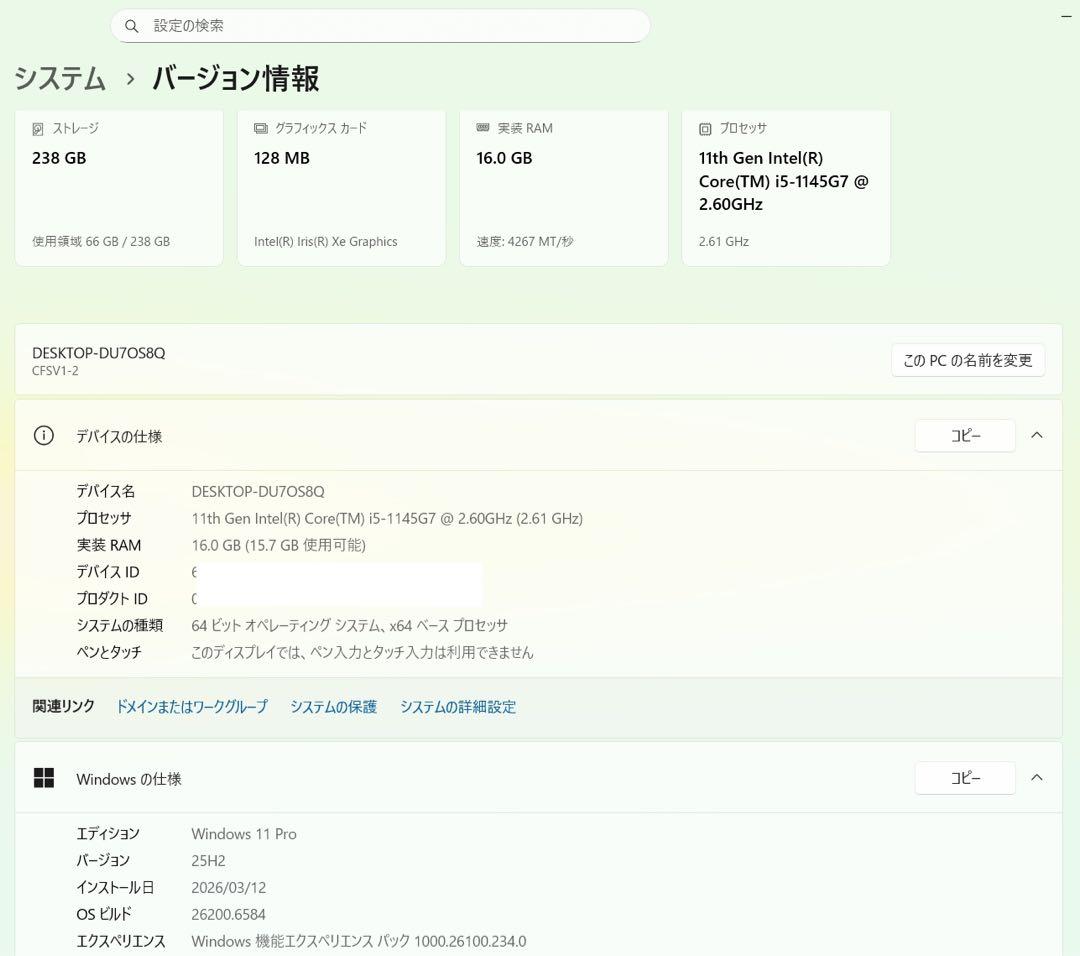1080x956 pixels.
Task: Open the システム breadcrumb item
Action: (x=59, y=79)
